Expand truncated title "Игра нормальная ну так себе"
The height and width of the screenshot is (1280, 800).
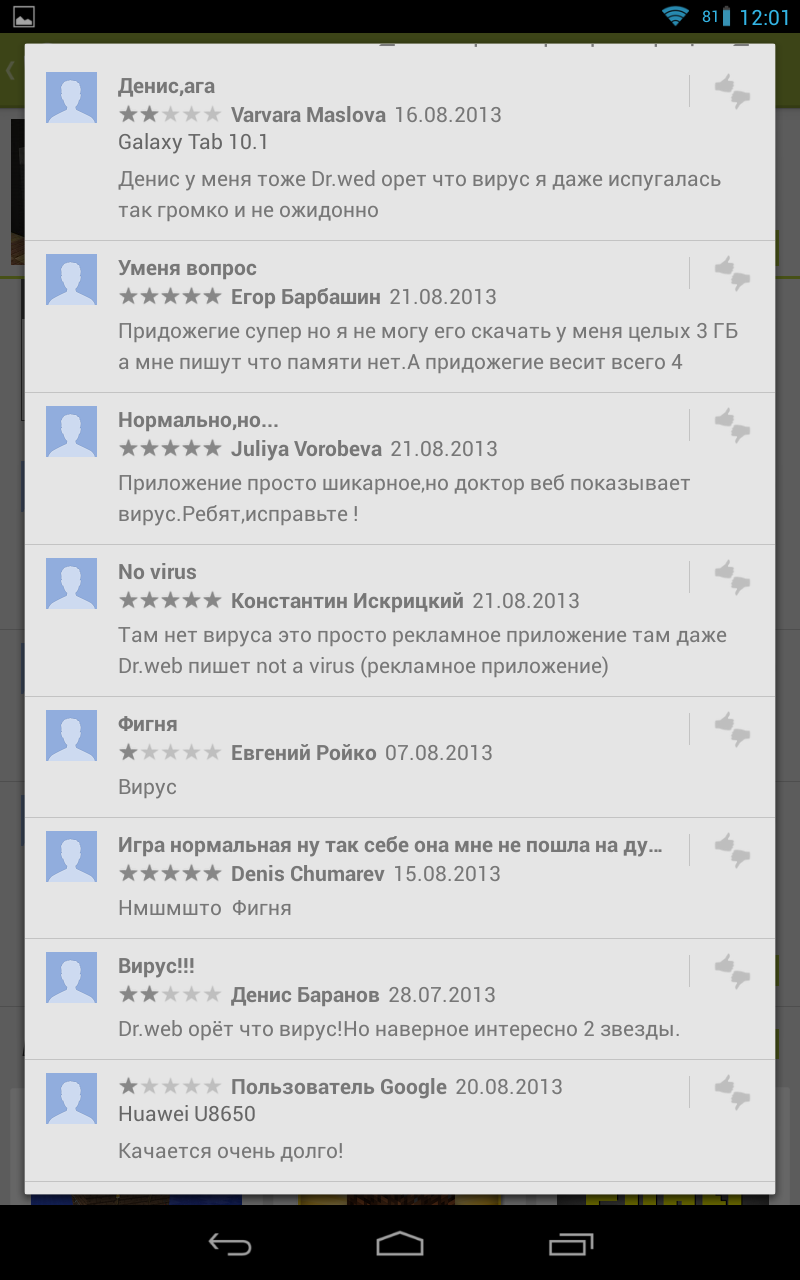coord(390,845)
